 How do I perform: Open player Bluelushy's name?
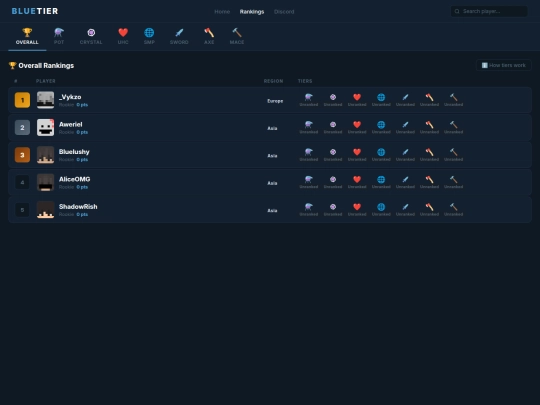click(x=74, y=152)
